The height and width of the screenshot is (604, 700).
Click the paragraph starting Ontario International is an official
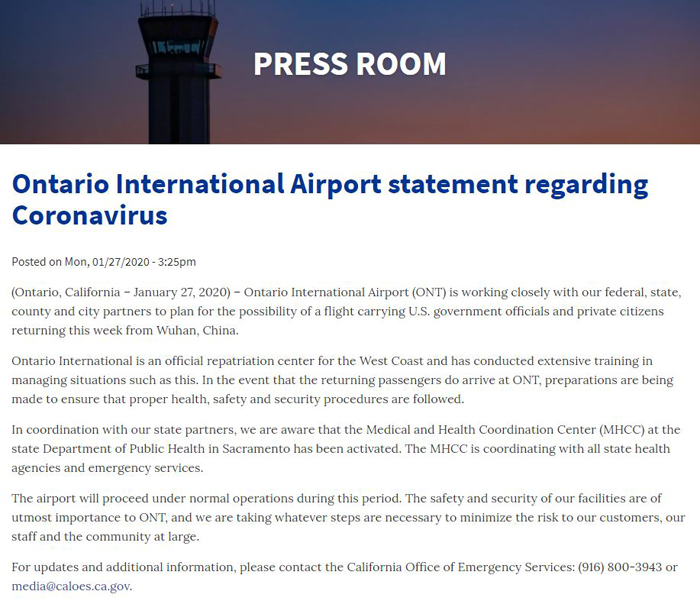(342, 380)
